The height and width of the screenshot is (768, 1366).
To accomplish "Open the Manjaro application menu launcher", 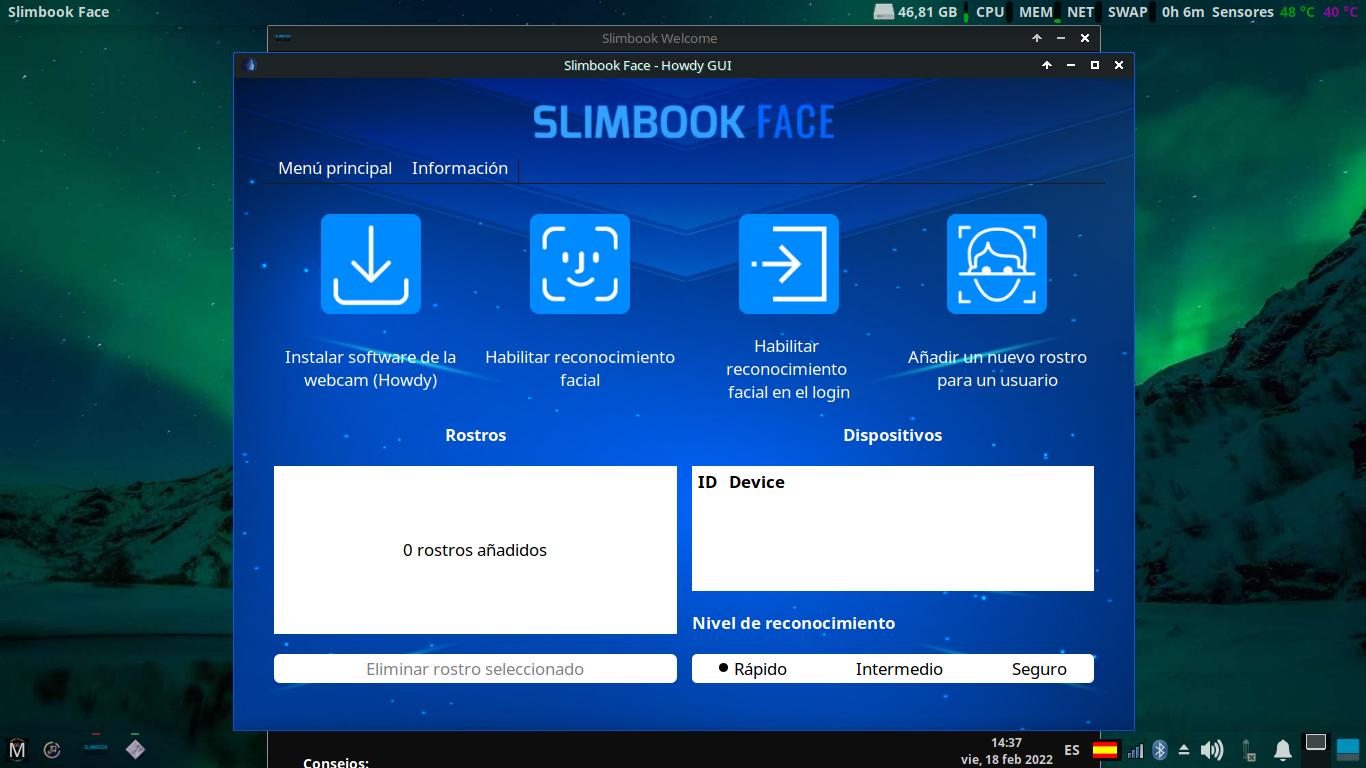I will click(17, 750).
